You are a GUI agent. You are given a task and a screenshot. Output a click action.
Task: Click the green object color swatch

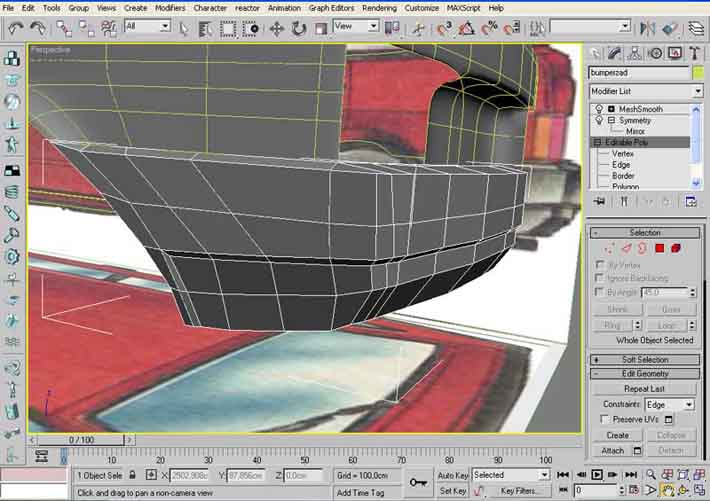697,72
